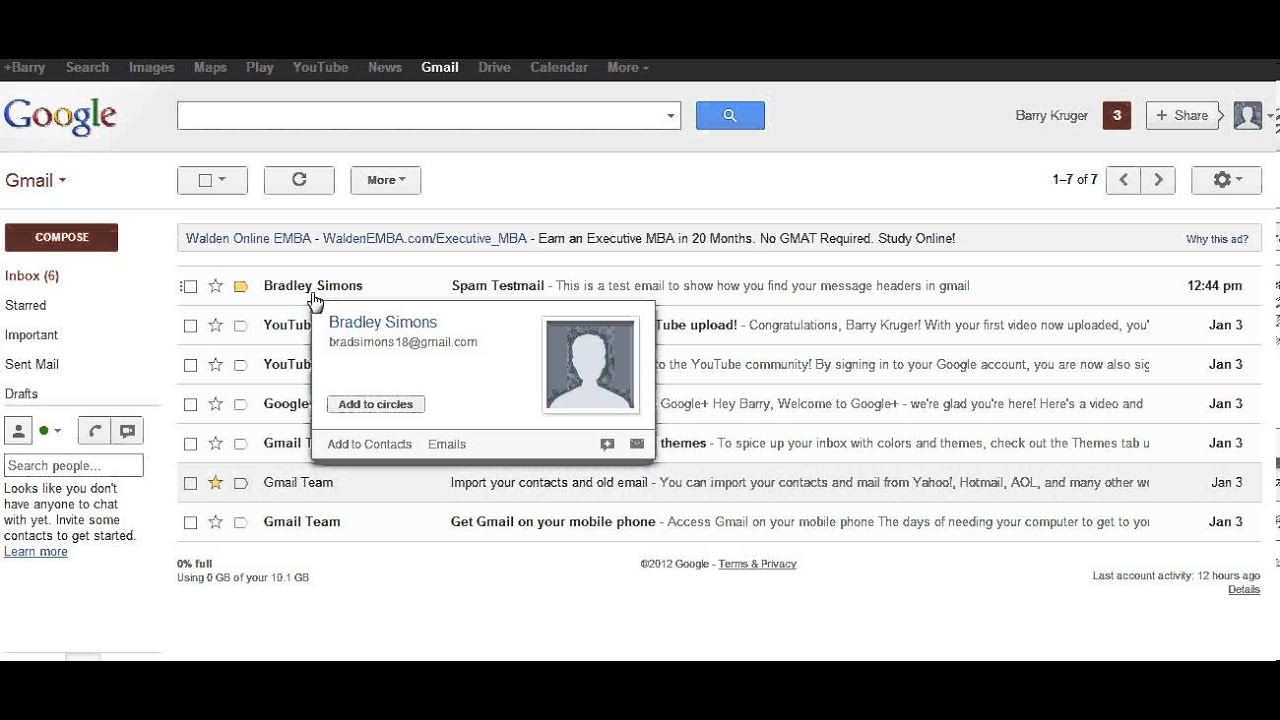Open the select-all checkbox dropdown
The image size is (1280, 720).
pos(212,180)
